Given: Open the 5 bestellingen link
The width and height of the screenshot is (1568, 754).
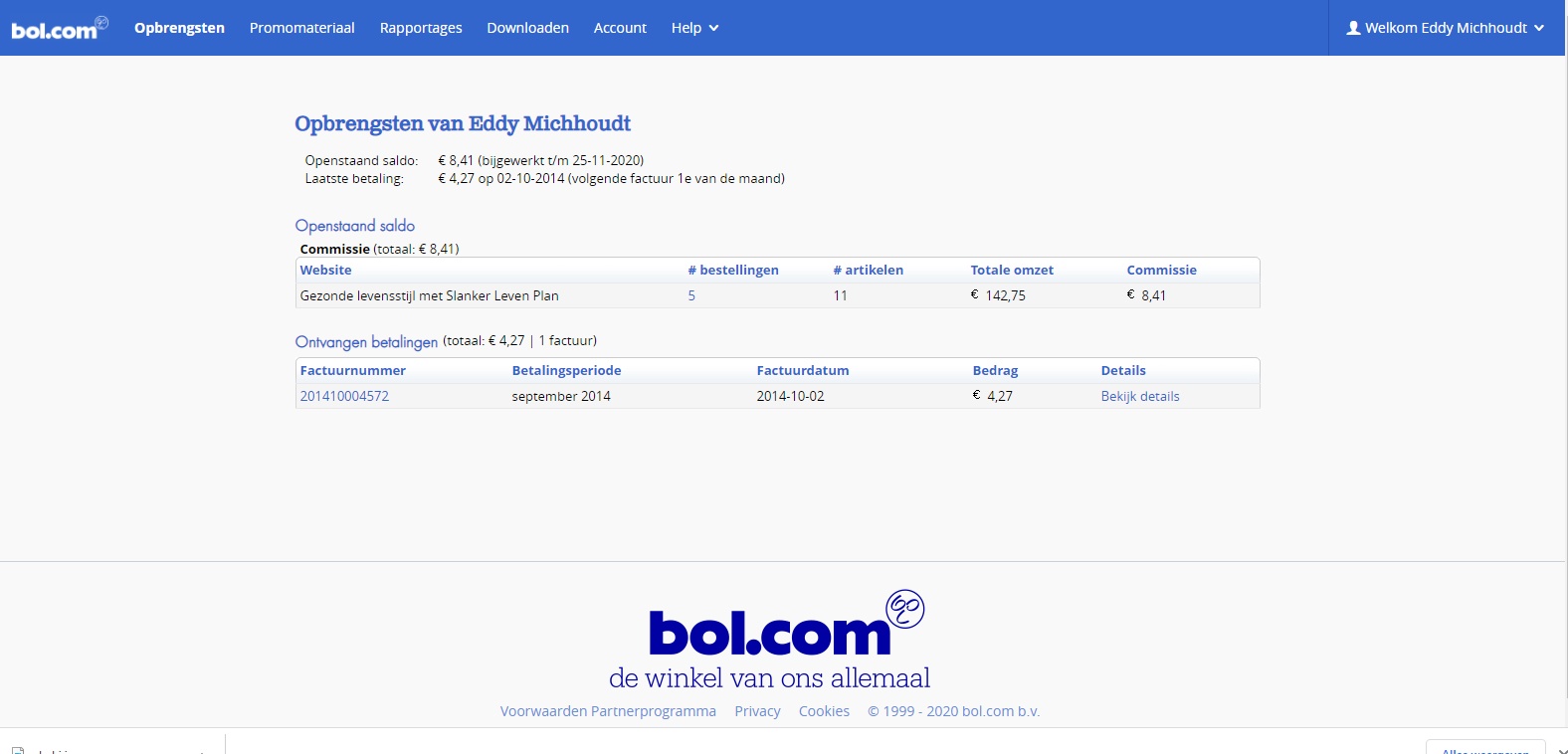Looking at the screenshot, I should (691, 295).
